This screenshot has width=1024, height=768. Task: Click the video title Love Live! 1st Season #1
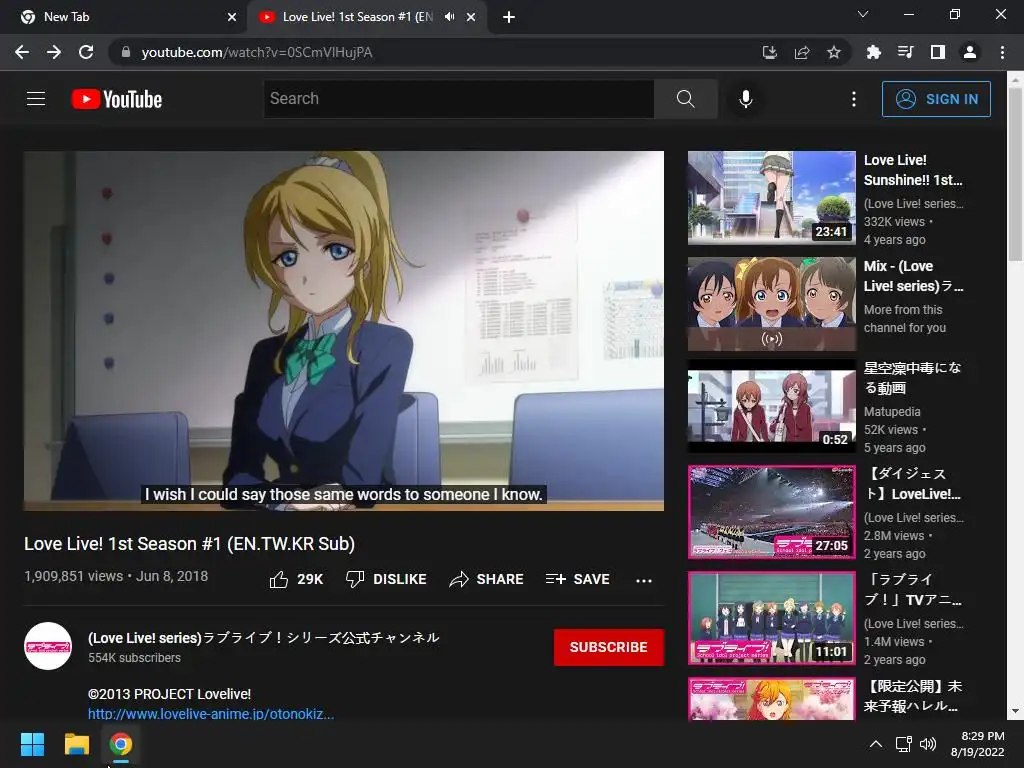189,544
